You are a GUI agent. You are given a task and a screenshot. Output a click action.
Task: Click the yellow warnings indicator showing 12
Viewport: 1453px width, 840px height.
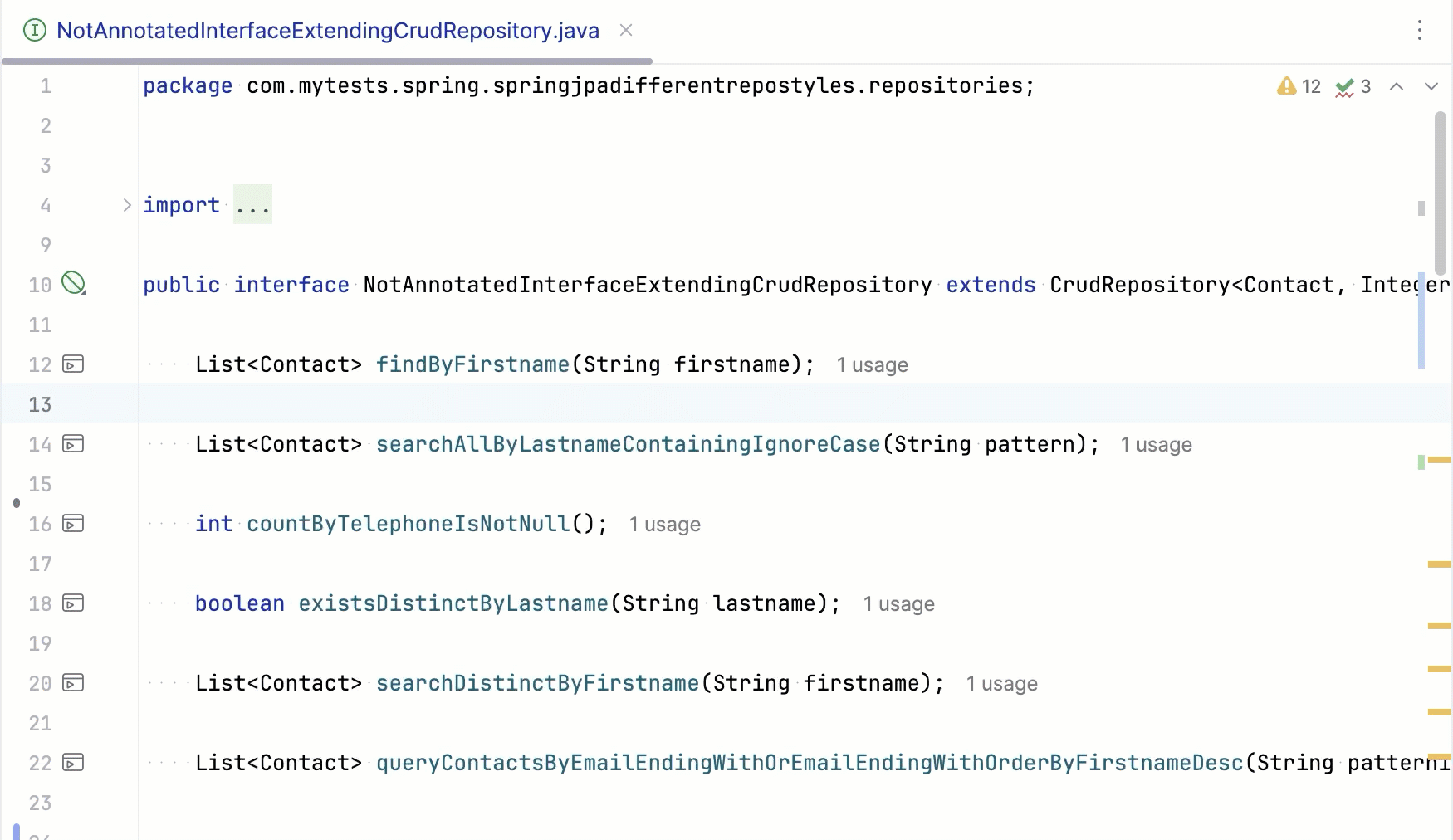pos(1298,86)
